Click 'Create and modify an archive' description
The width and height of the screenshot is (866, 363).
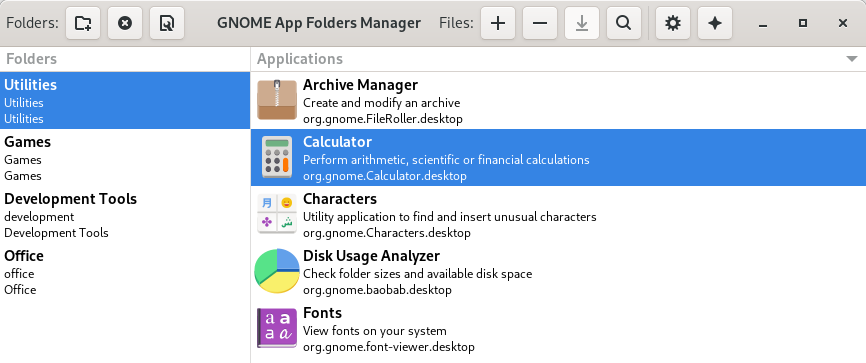click(382, 103)
